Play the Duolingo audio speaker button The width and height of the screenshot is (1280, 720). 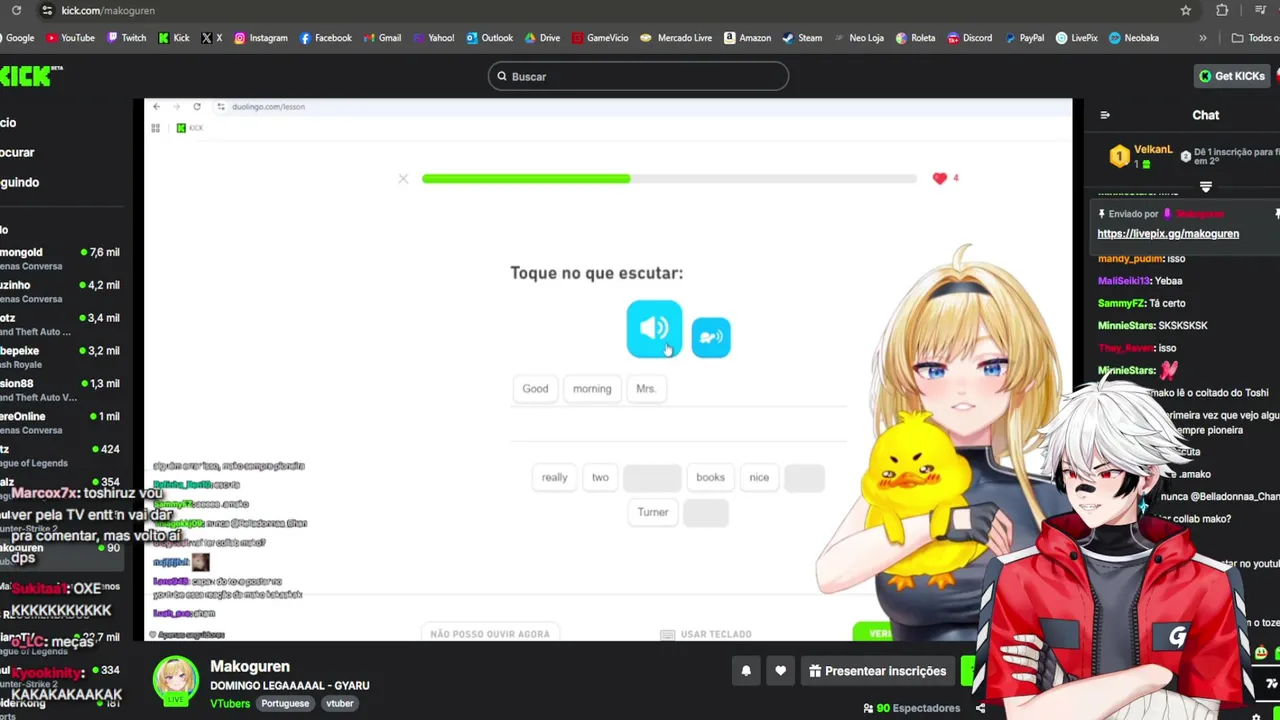click(x=654, y=329)
